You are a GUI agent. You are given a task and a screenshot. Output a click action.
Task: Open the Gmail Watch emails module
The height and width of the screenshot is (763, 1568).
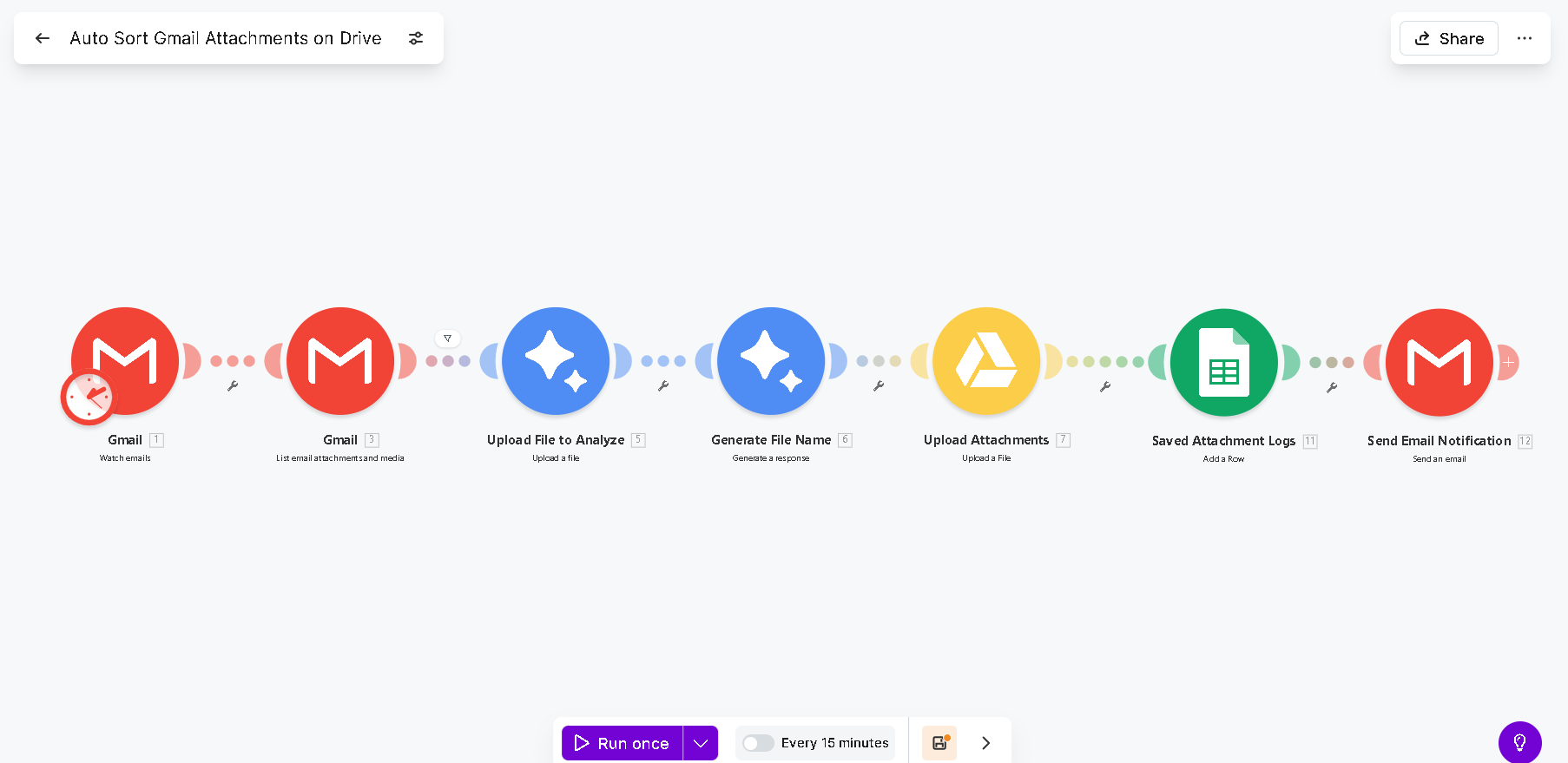pos(125,361)
